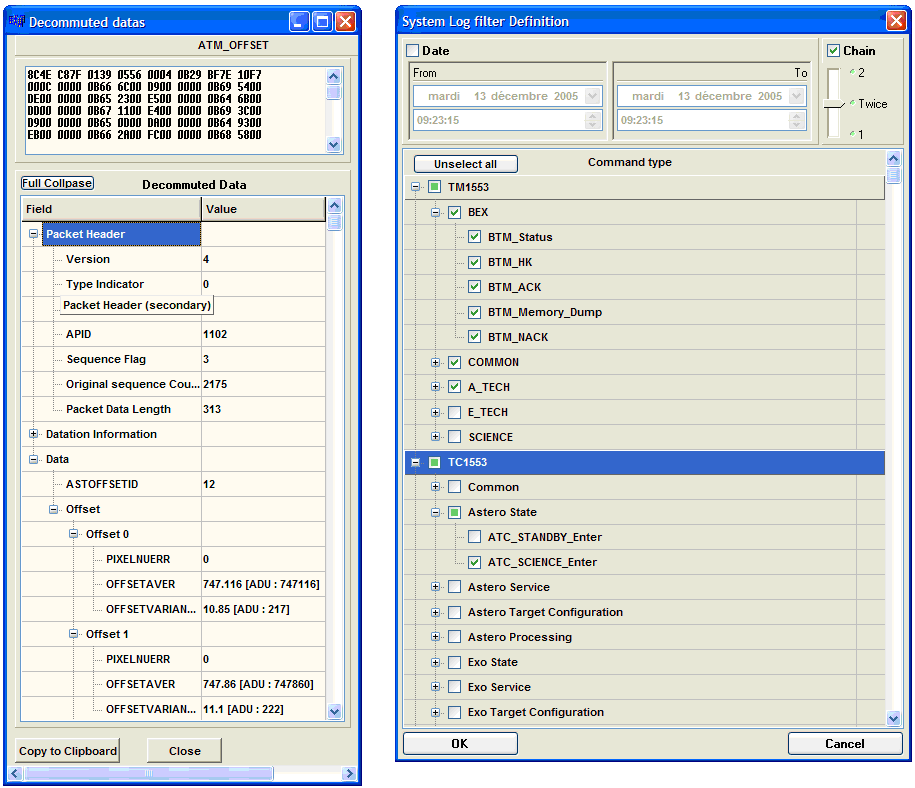Check the ATC_STANDBY_Enter checkbox

[475, 537]
